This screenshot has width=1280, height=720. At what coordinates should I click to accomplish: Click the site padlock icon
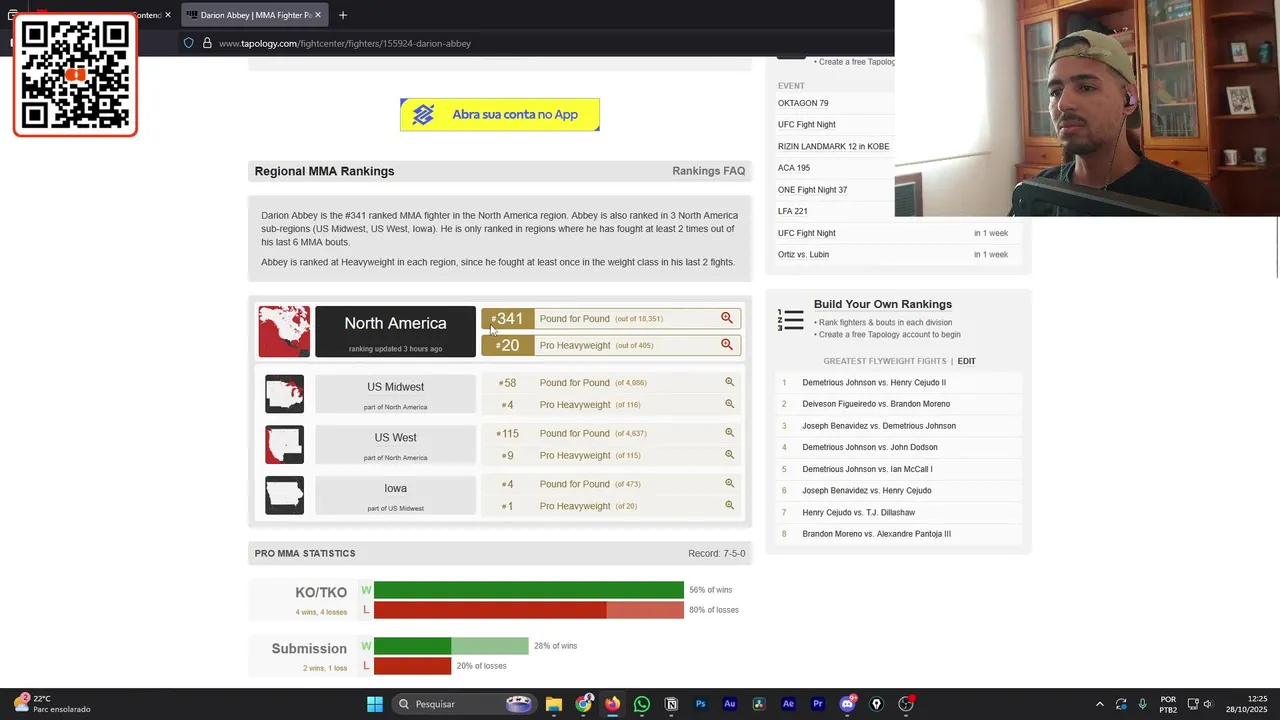coord(207,43)
